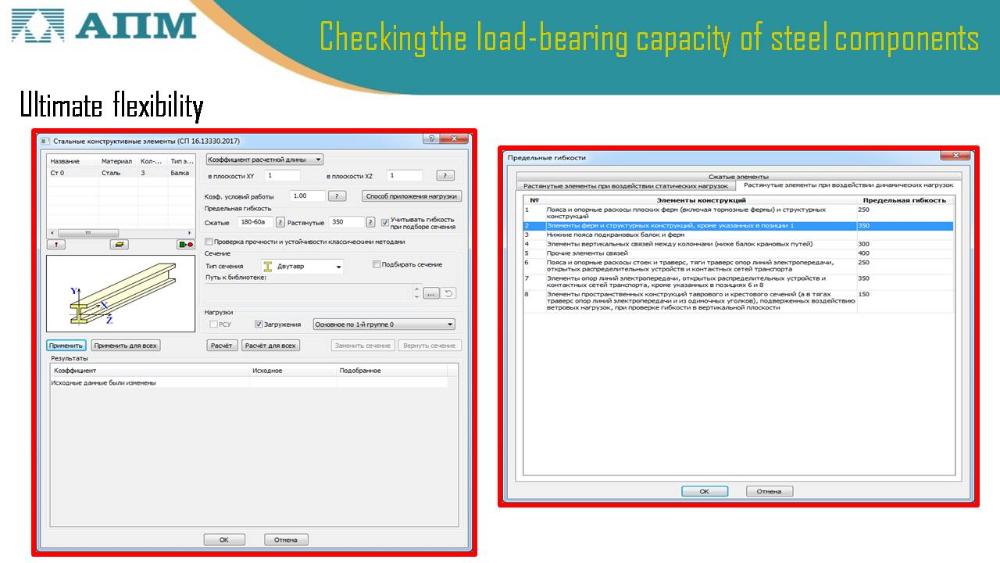This screenshot has height=563, width=1000.
Task: Toggle the Подбирать сечение checkbox
Action: (x=377, y=265)
